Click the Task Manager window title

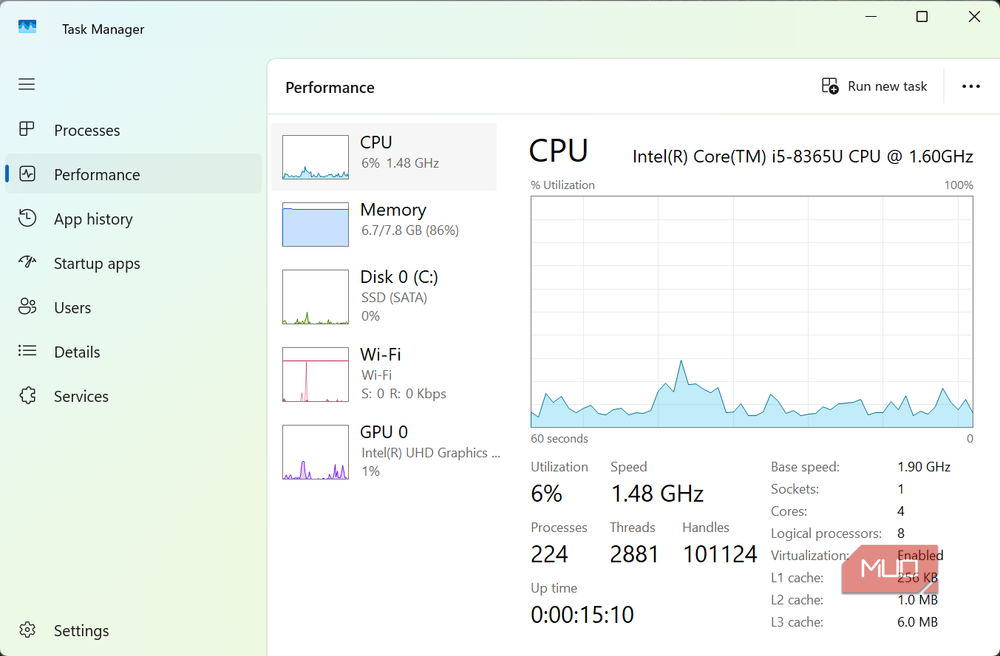click(103, 29)
